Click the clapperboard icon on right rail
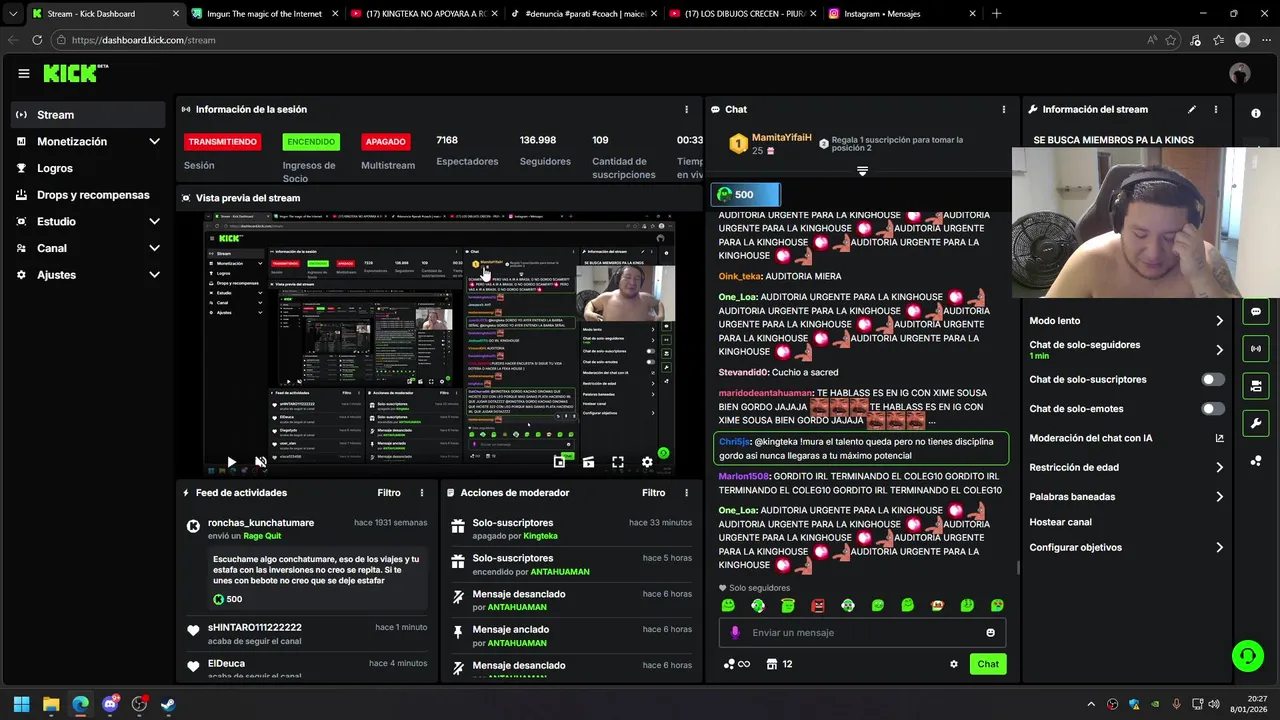This screenshot has height=720, width=1280. point(1256,386)
